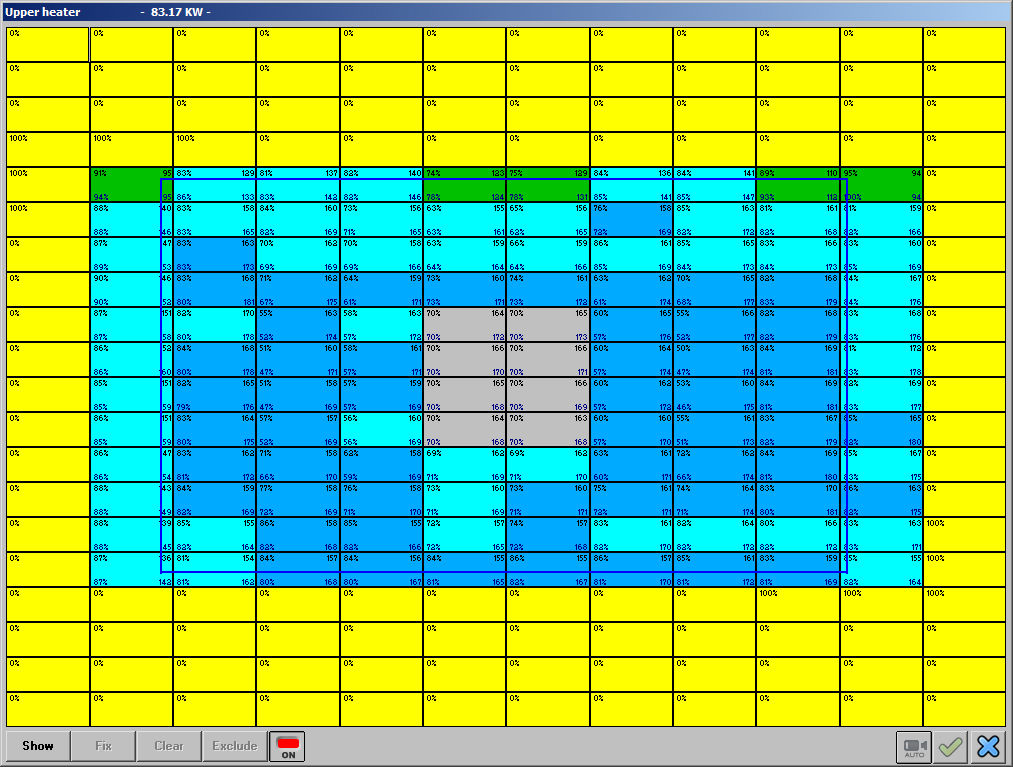Select heater cell 63% 159
This screenshot has height=767, width=1013.
[465, 255]
